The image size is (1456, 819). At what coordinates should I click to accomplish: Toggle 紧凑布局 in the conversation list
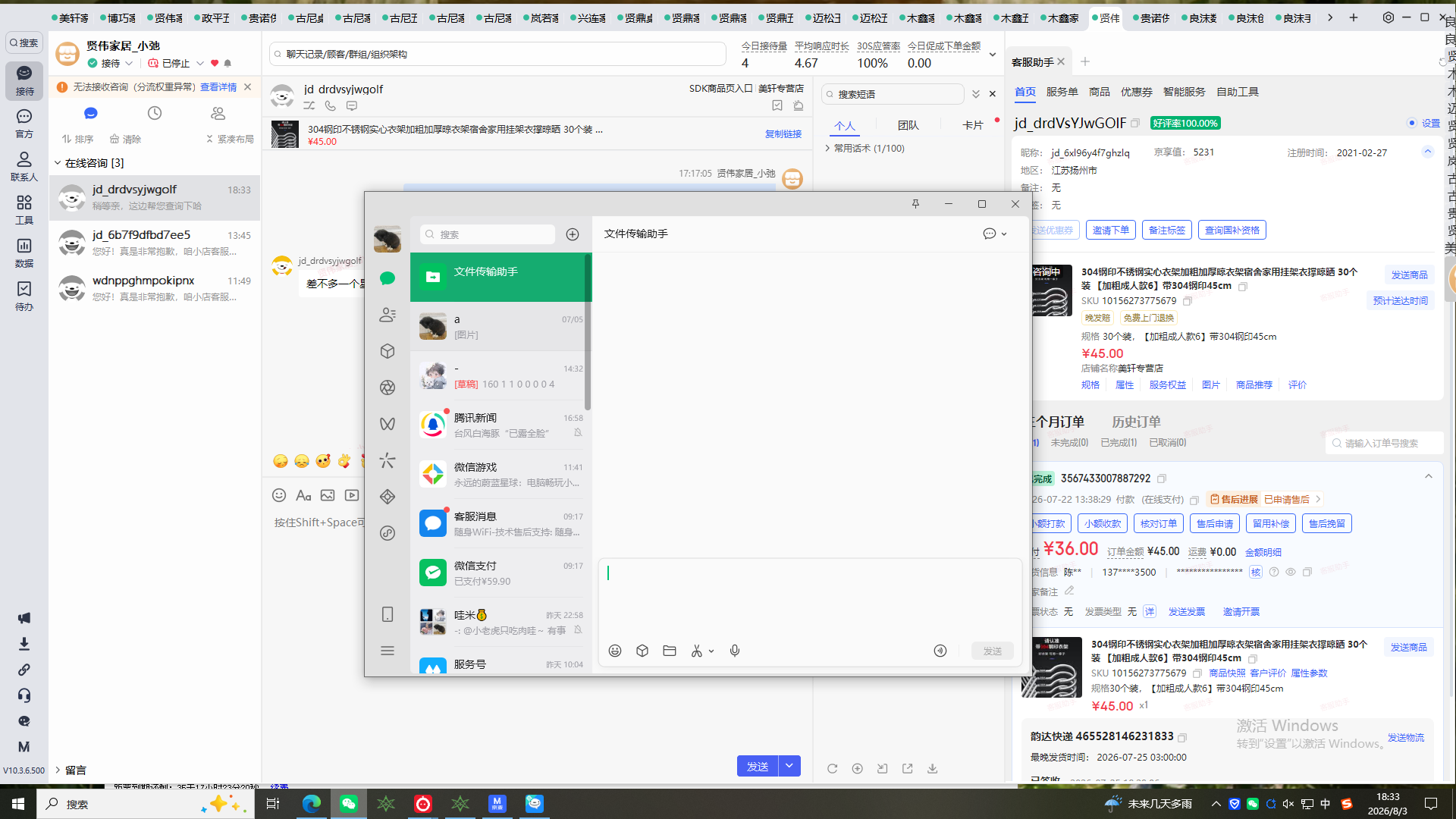(x=231, y=140)
